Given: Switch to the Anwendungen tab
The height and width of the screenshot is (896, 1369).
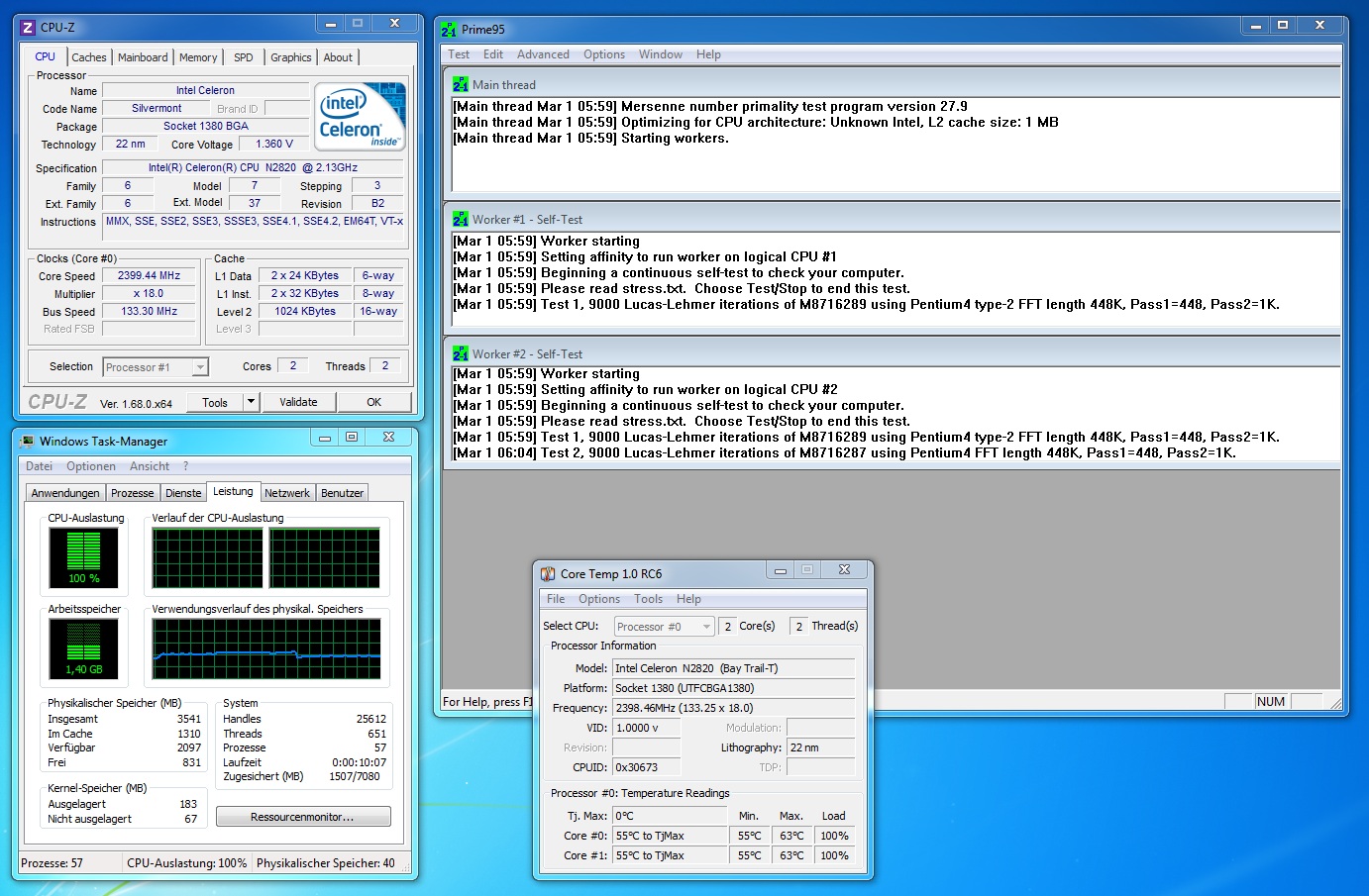Looking at the screenshot, I should point(65,493).
